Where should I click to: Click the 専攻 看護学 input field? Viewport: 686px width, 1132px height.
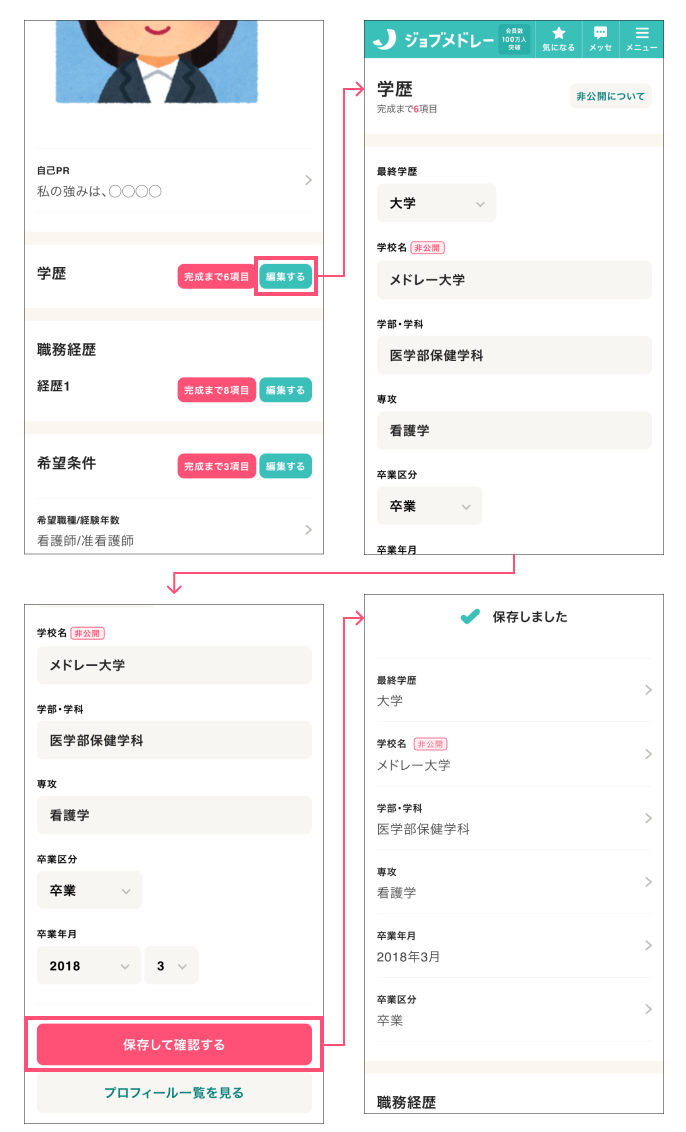click(x=514, y=431)
